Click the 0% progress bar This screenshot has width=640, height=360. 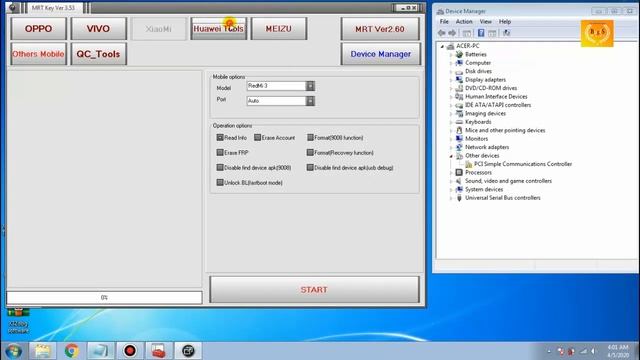tap(104, 298)
